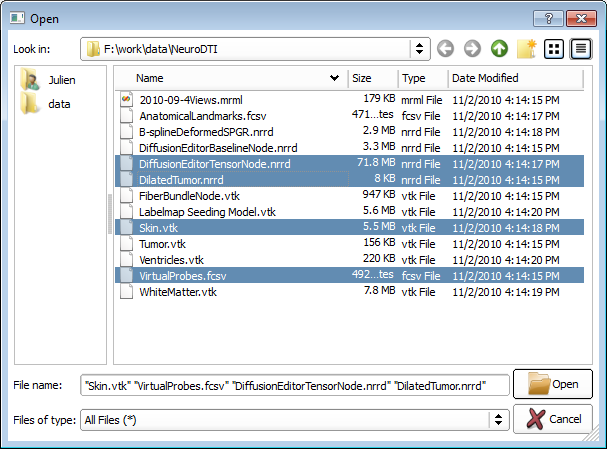Viewport: 607px width, 449px height.
Task: Select the Tumor.vtk file entry
Action: tap(162, 244)
